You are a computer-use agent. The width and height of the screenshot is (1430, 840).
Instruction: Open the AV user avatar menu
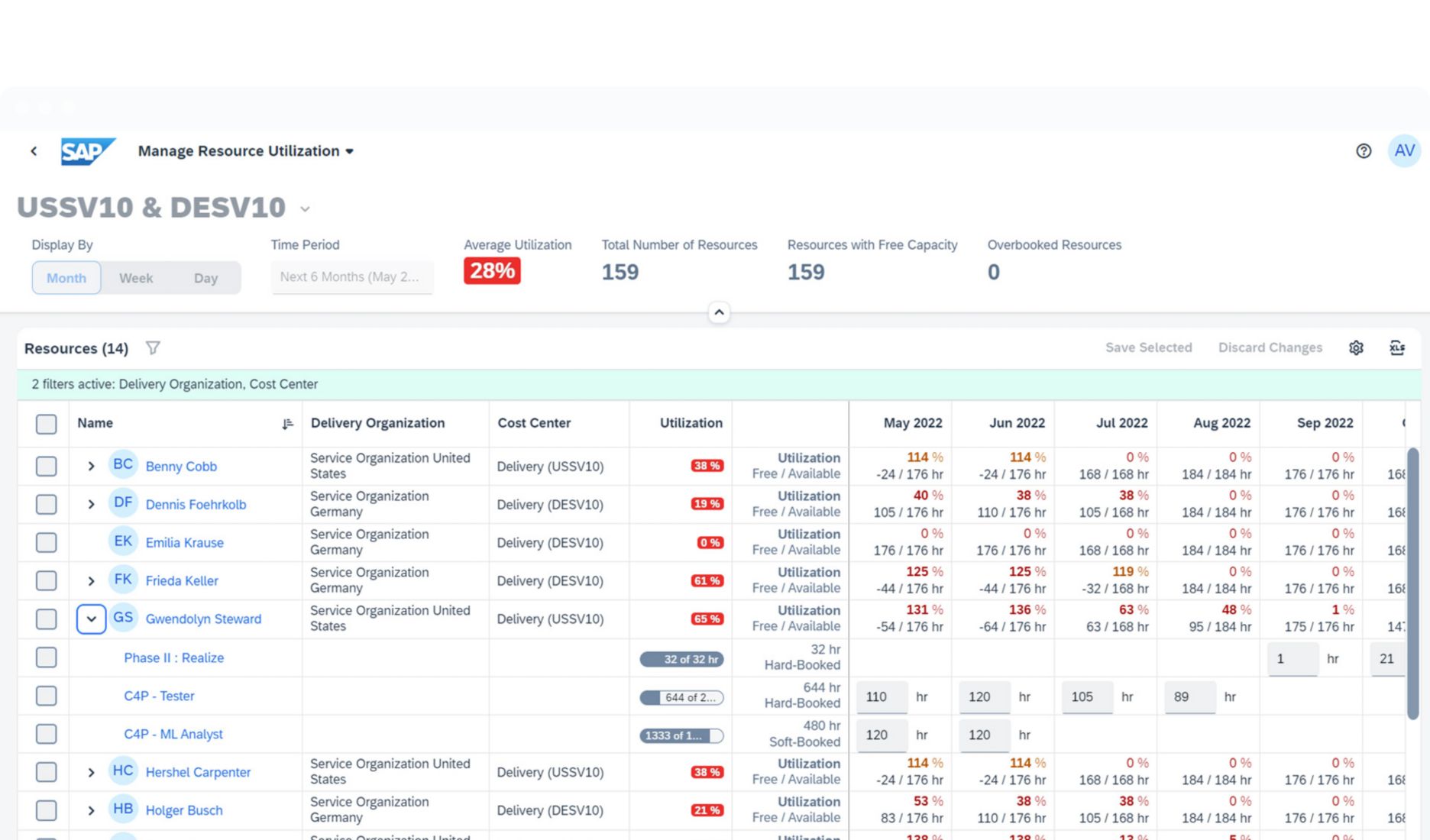click(x=1403, y=150)
